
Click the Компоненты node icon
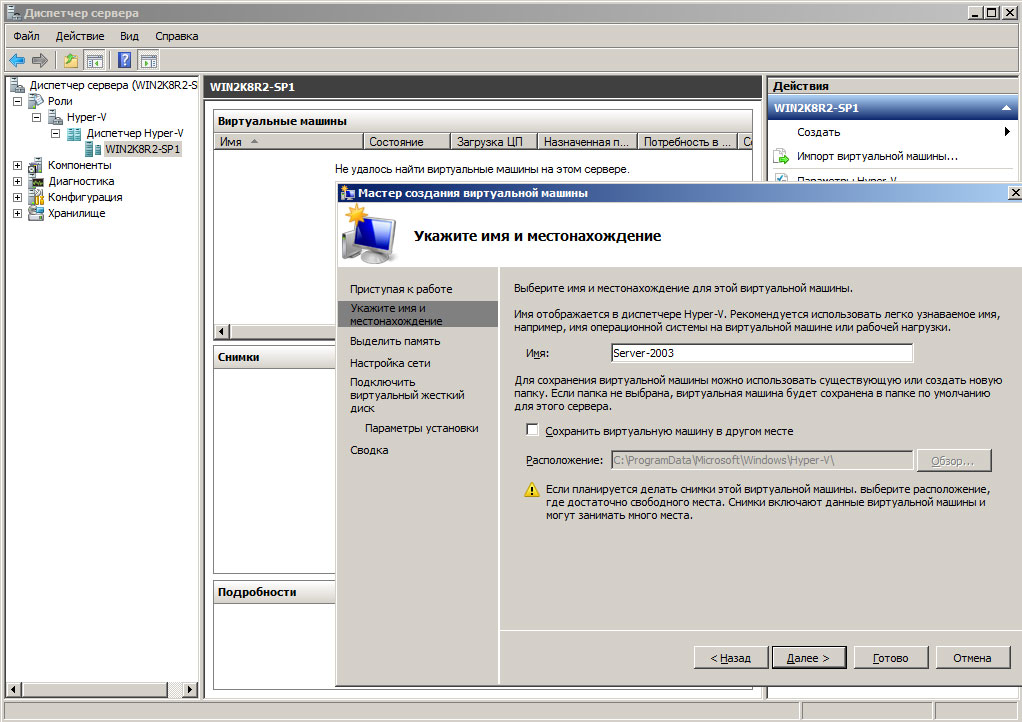[36, 166]
